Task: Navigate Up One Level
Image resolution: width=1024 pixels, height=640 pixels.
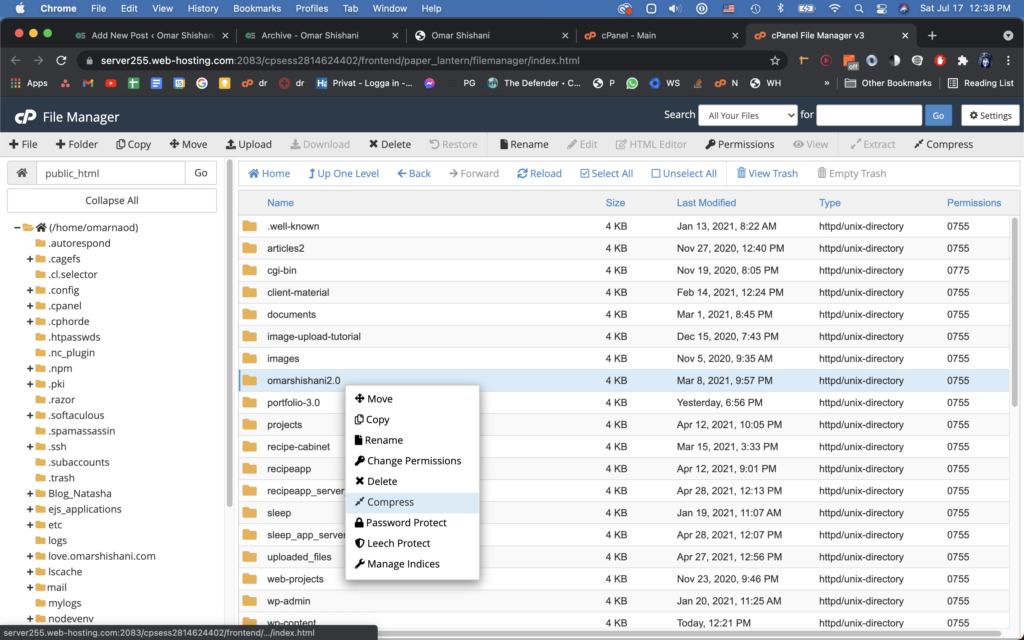Action: coord(343,172)
